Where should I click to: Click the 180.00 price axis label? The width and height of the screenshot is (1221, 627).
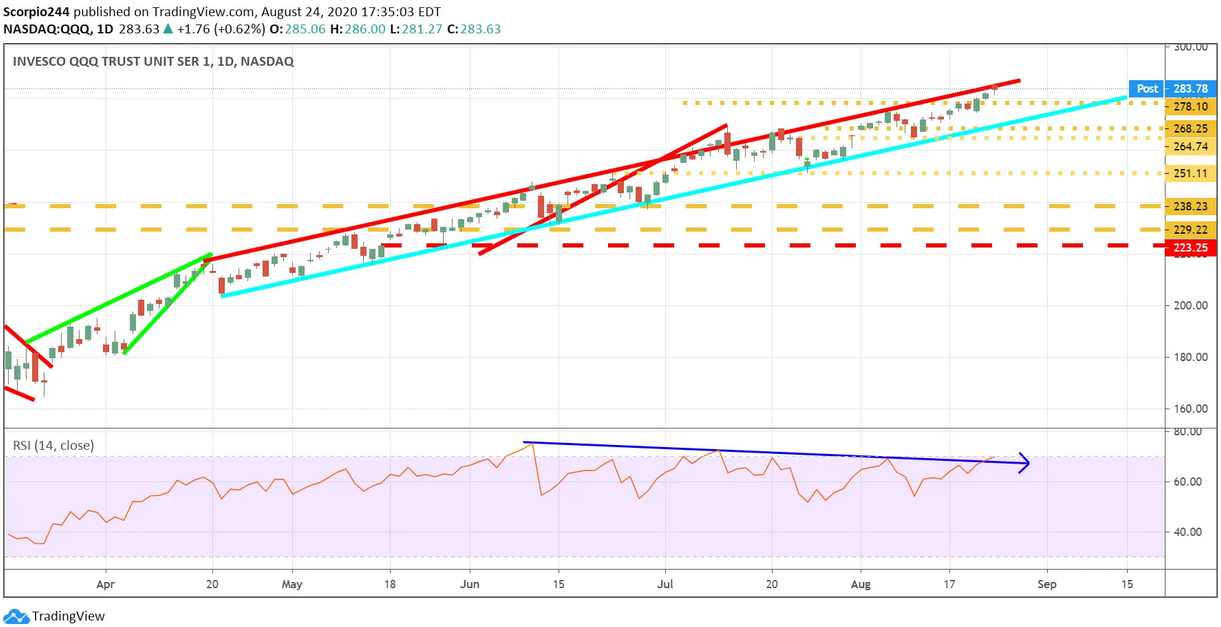pos(1190,358)
